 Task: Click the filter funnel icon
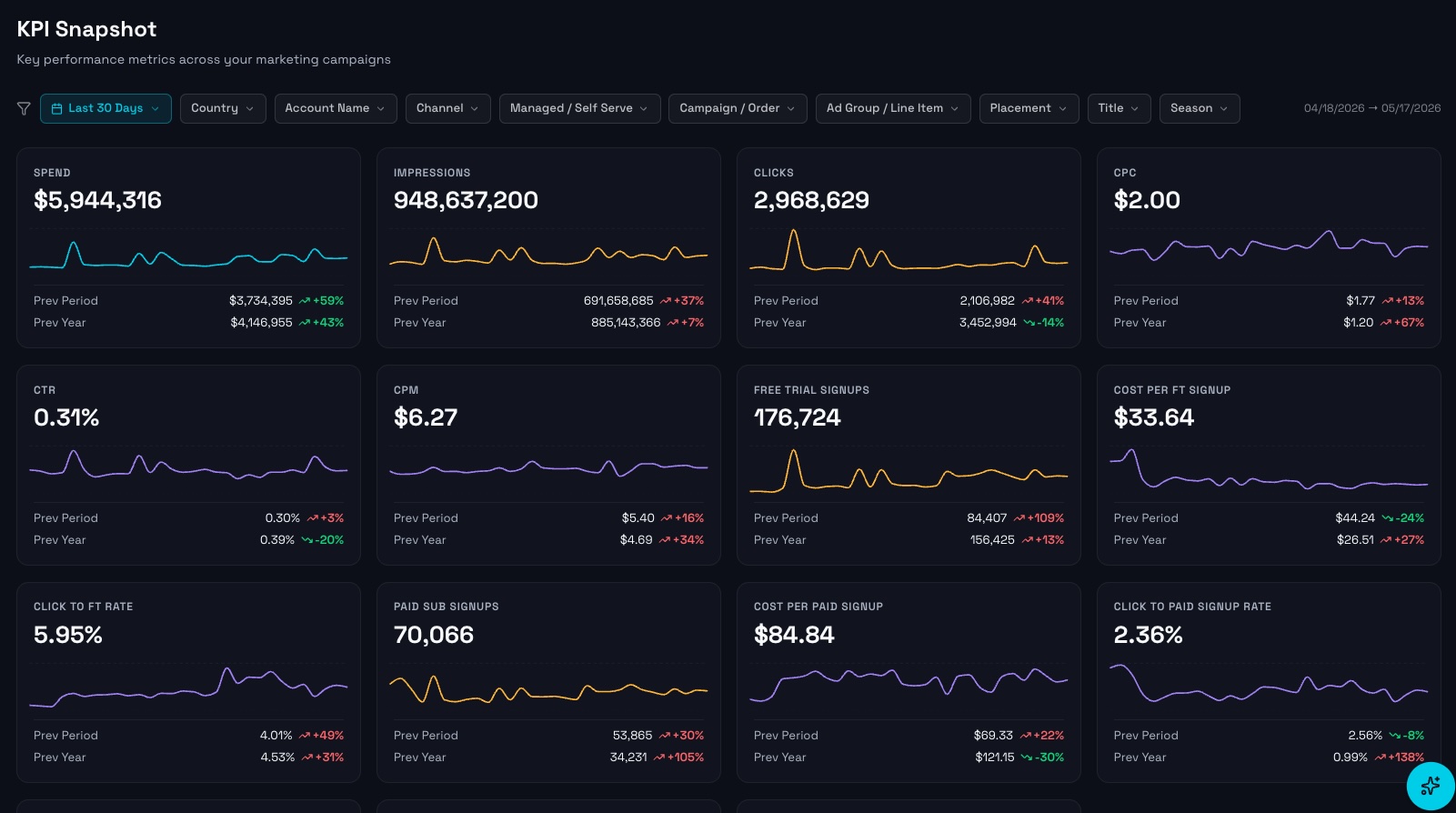click(x=24, y=108)
